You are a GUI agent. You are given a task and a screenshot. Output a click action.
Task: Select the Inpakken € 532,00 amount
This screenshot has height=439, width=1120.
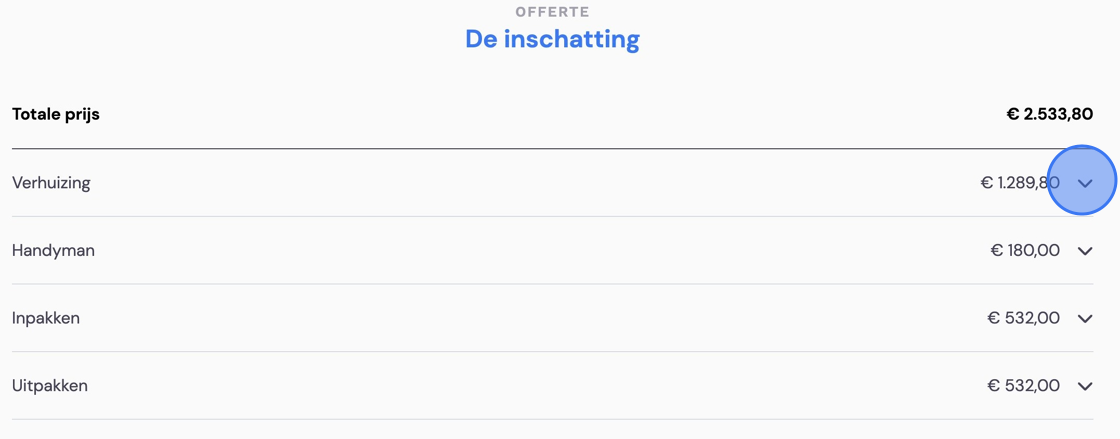[x=1024, y=318]
